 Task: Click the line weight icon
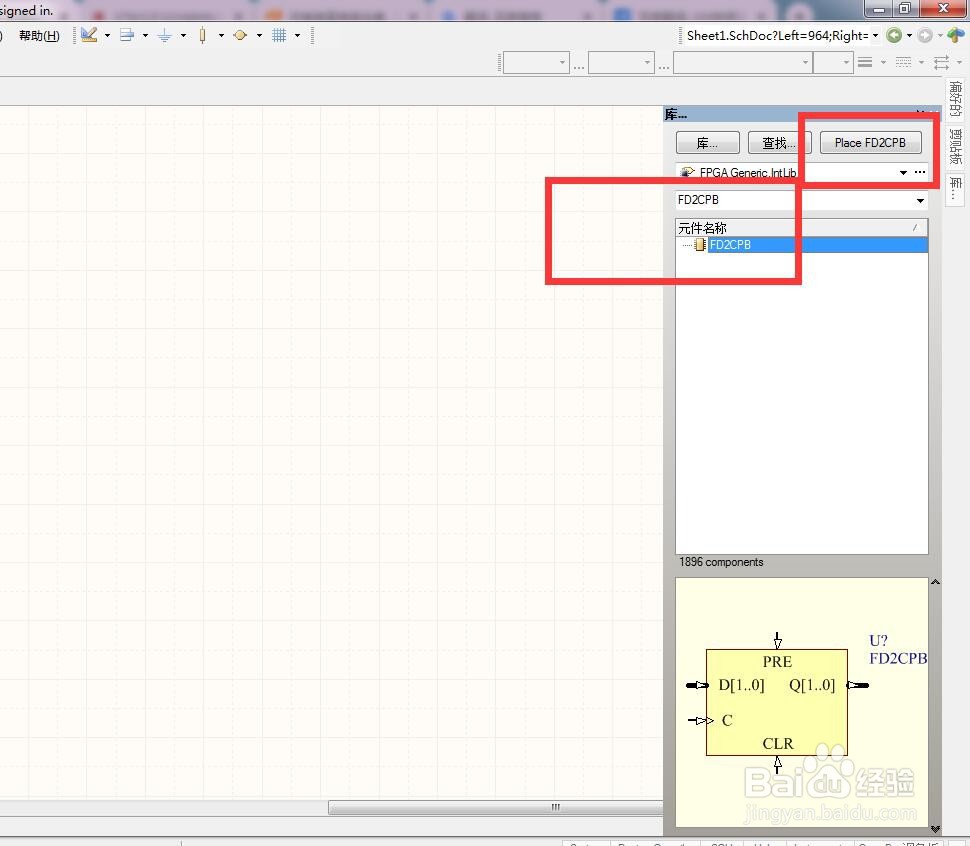coord(865,62)
